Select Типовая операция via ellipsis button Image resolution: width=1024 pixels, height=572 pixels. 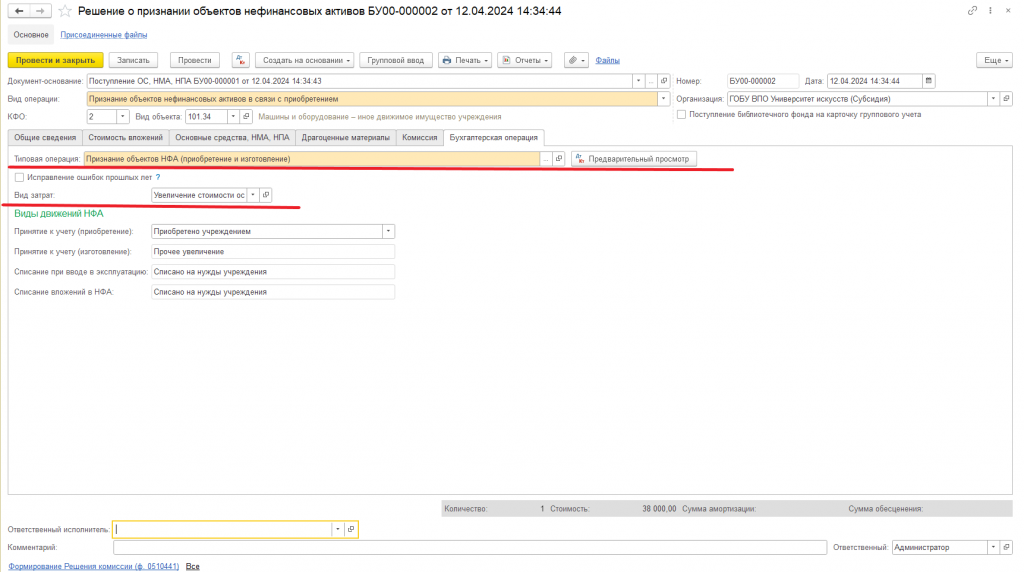(x=546, y=159)
